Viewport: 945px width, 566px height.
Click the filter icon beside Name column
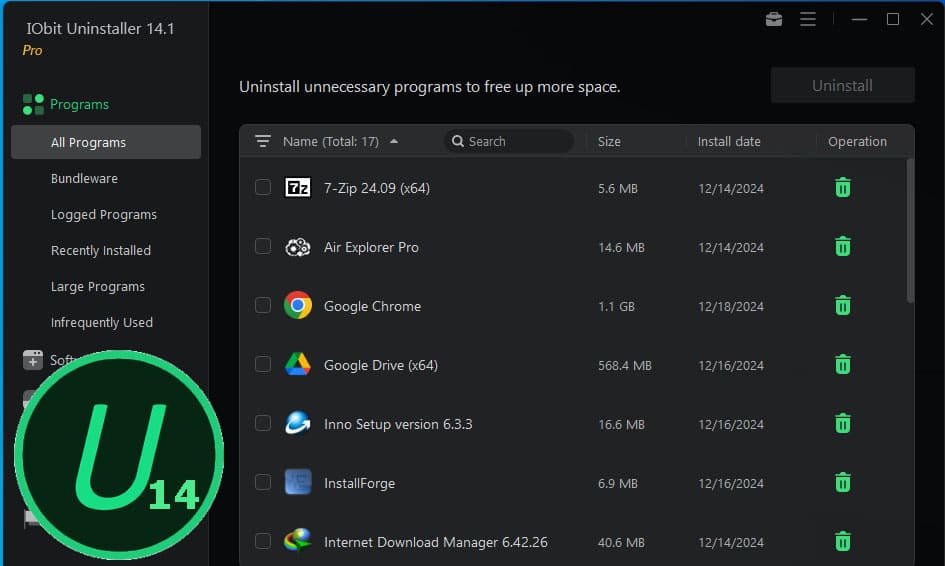coord(263,141)
